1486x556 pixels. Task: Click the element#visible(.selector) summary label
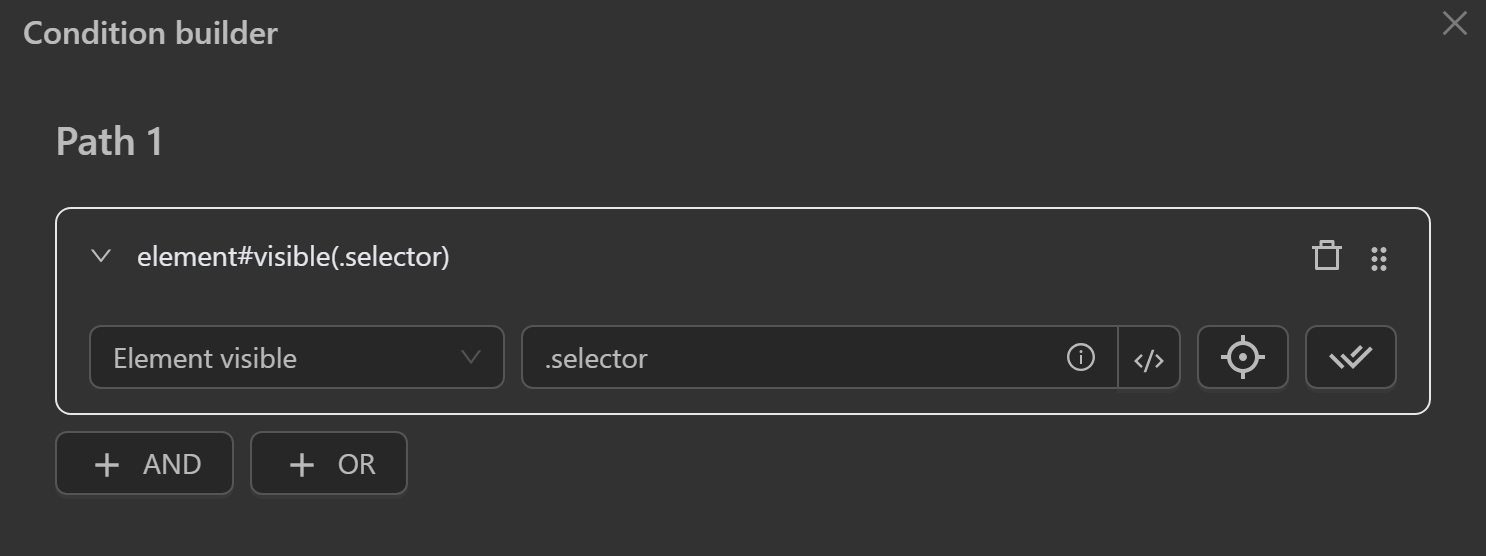(293, 257)
